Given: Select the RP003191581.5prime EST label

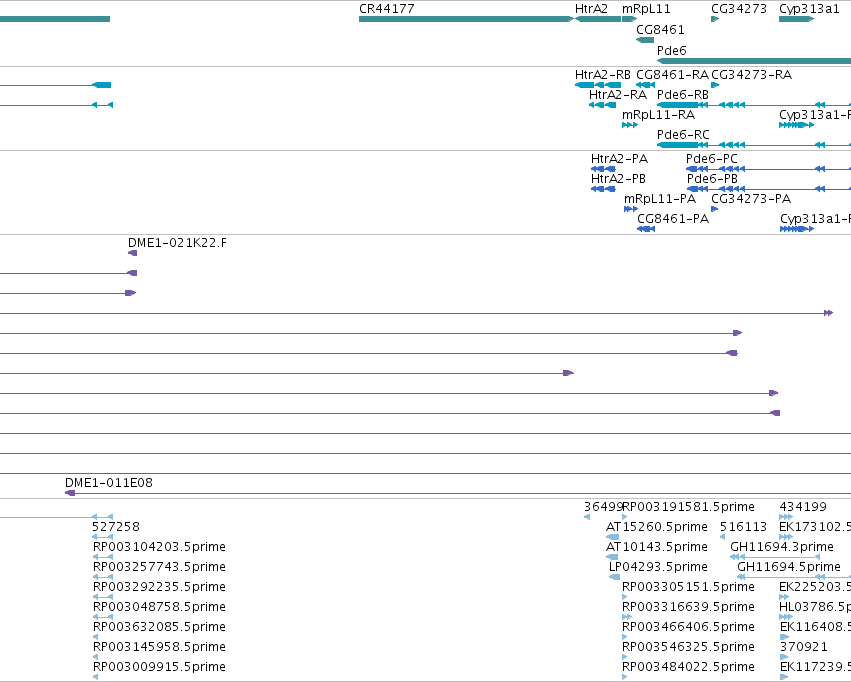Looking at the screenshot, I should coord(688,507).
